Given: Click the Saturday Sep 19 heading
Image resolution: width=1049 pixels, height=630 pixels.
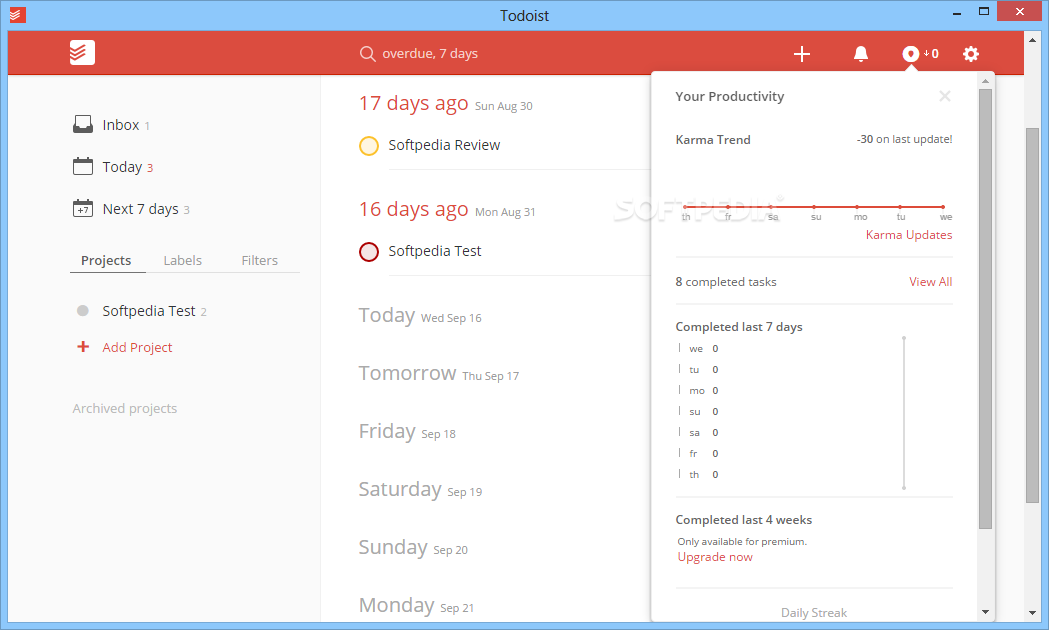Looking at the screenshot, I should coord(420,490).
